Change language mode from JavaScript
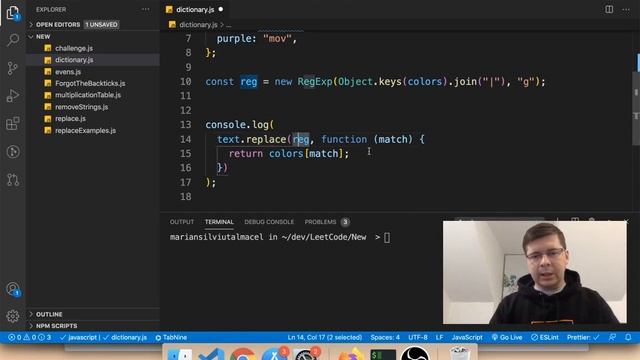This screenshot has width=640, height=360. click(x=467, y=338)
